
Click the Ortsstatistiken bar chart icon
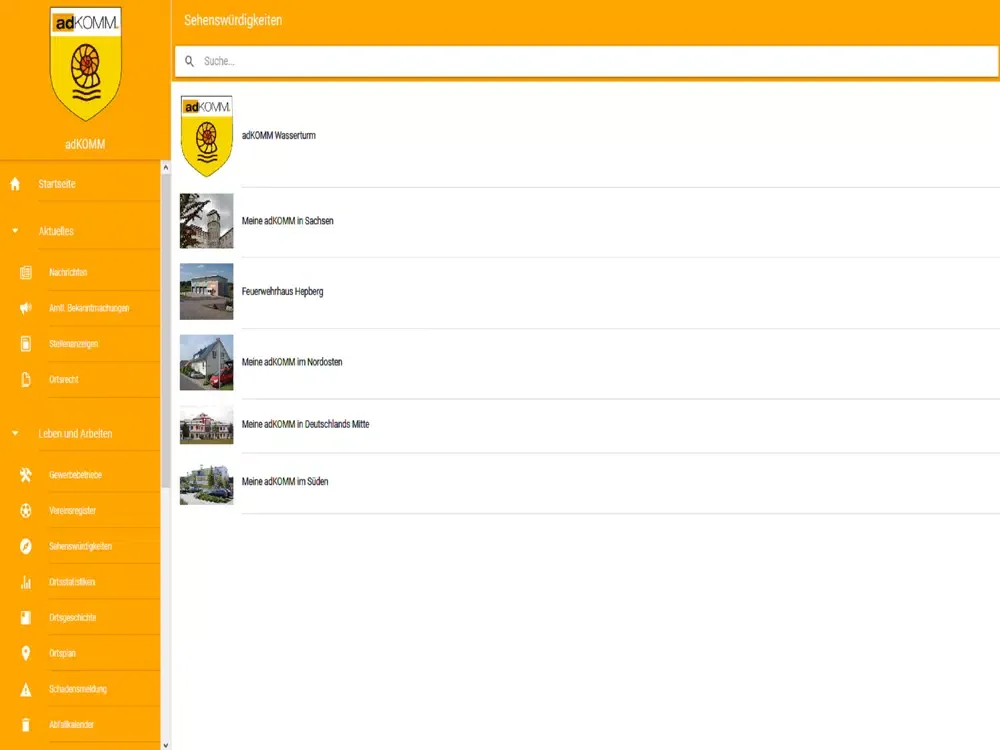(26, 582)
